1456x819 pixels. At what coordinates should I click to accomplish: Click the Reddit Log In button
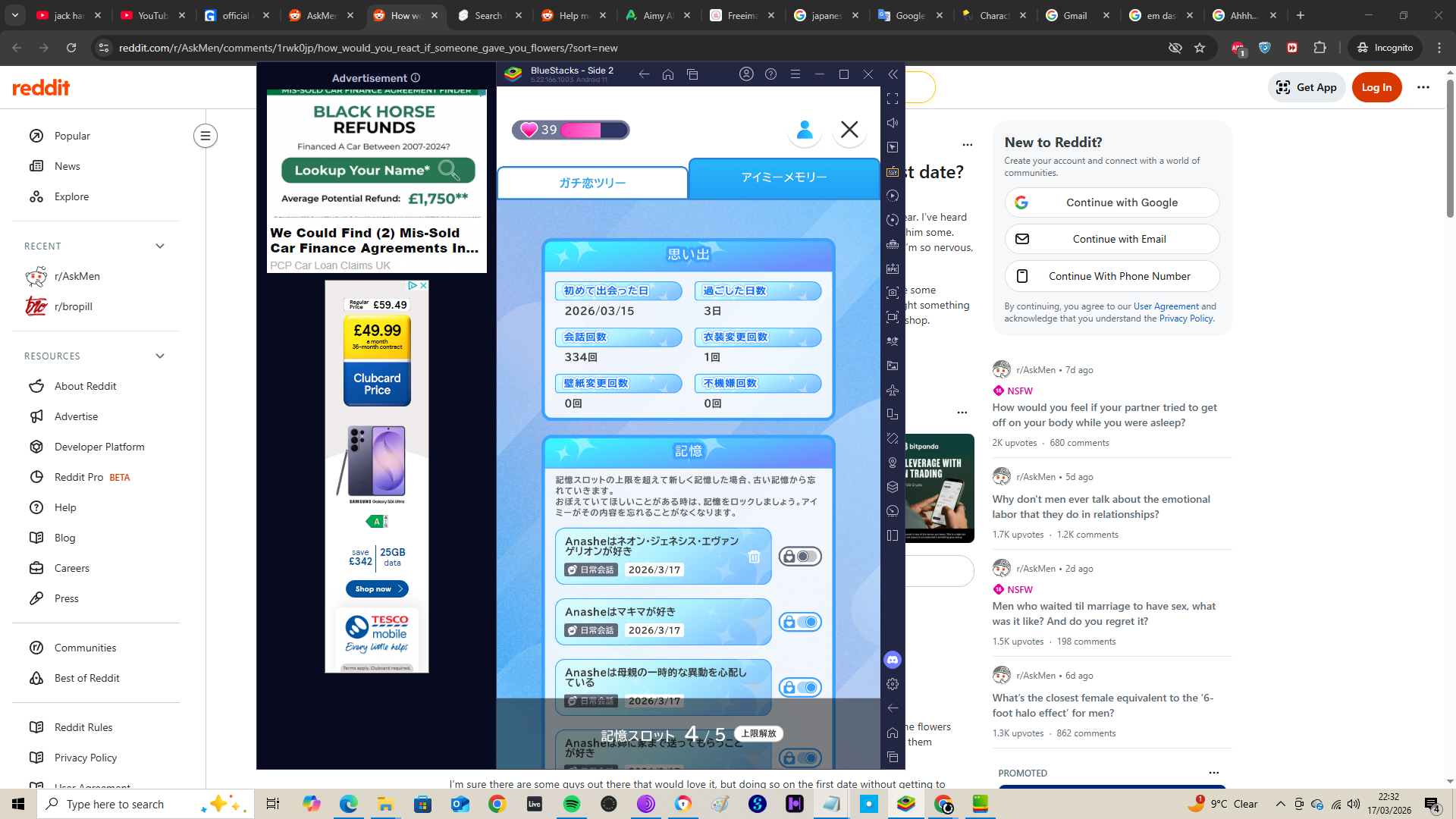pyautogui.click(x=1376, y=87)
